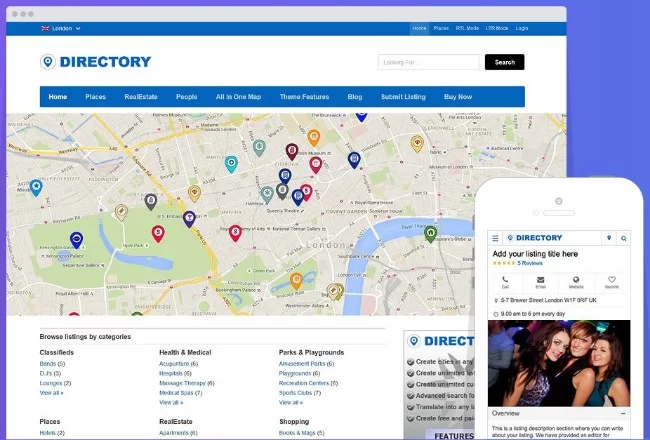Click the green home marker on map
650x440 pixels.
tap(430, 234)
